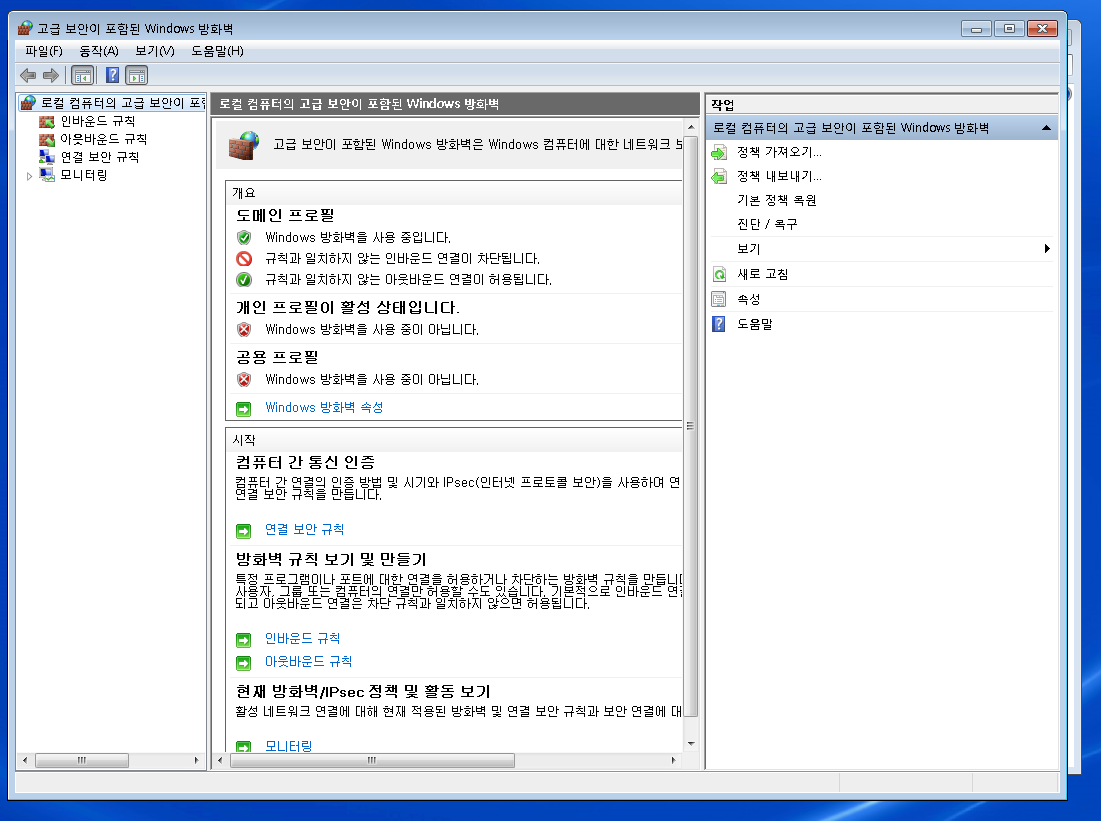
Task: Click the 방화벽 규칙 보기 및 만들기 heading
Action: tap(331, 559)
